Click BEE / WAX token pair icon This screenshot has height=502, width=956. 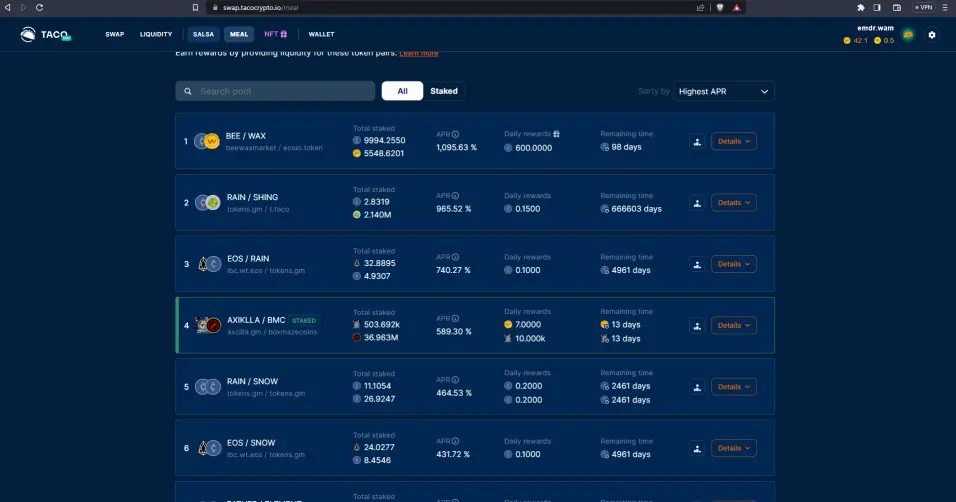point(207,142)
